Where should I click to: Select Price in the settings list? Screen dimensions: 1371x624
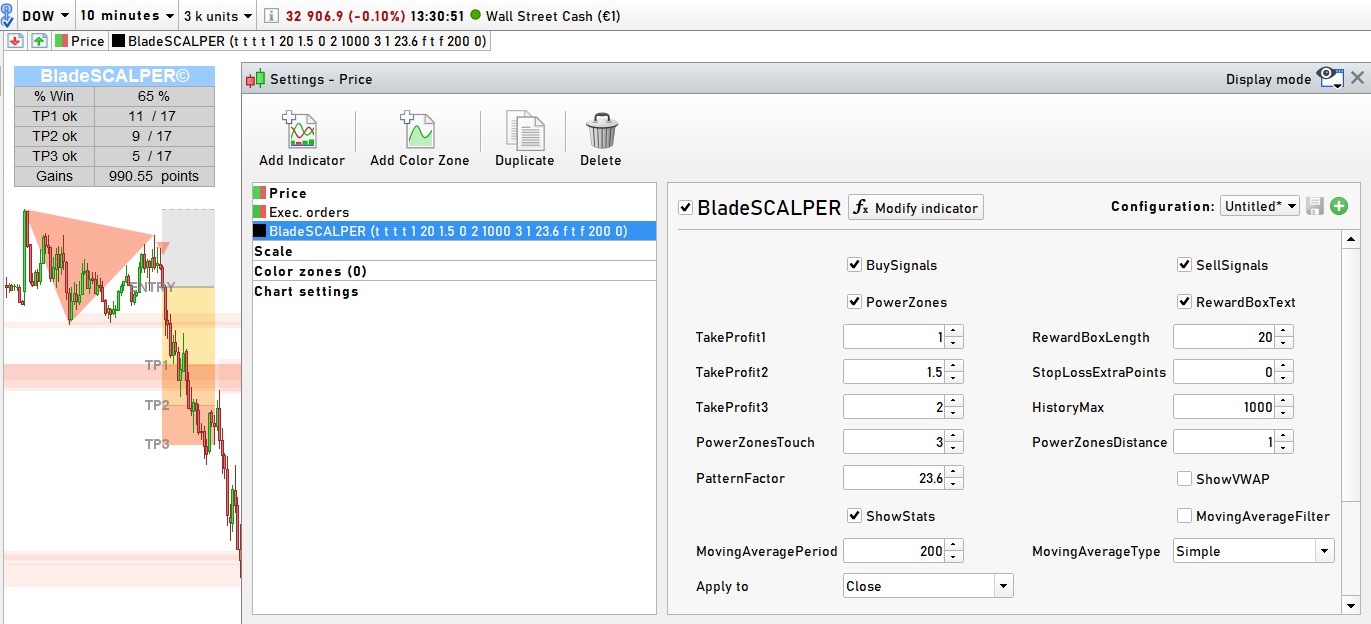[x=455, y=193]
